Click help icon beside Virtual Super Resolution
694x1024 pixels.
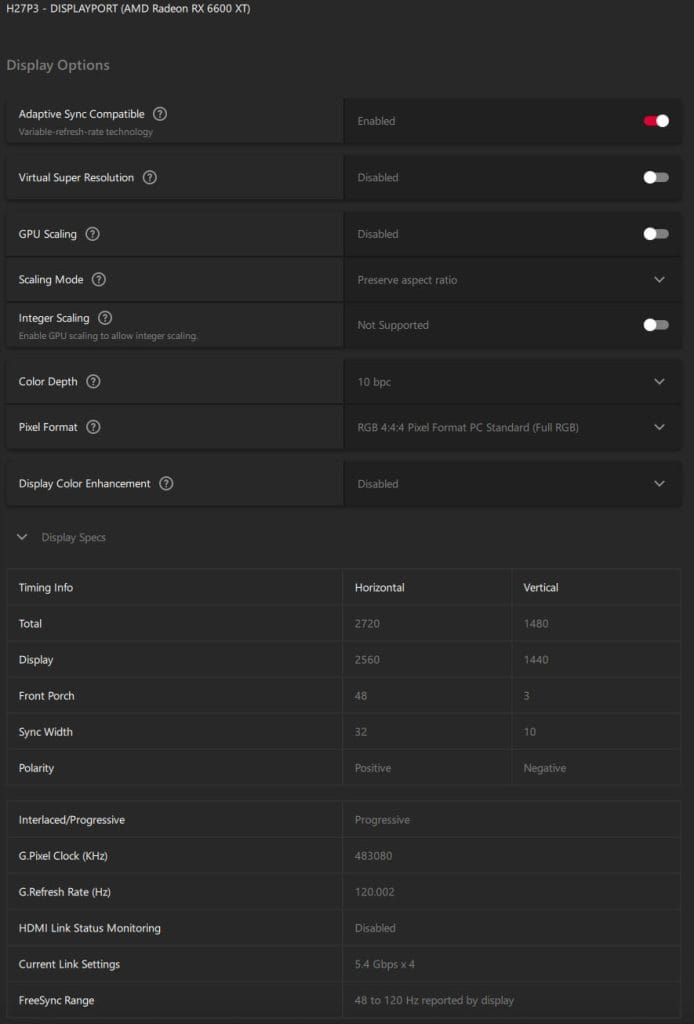(150, 178)
